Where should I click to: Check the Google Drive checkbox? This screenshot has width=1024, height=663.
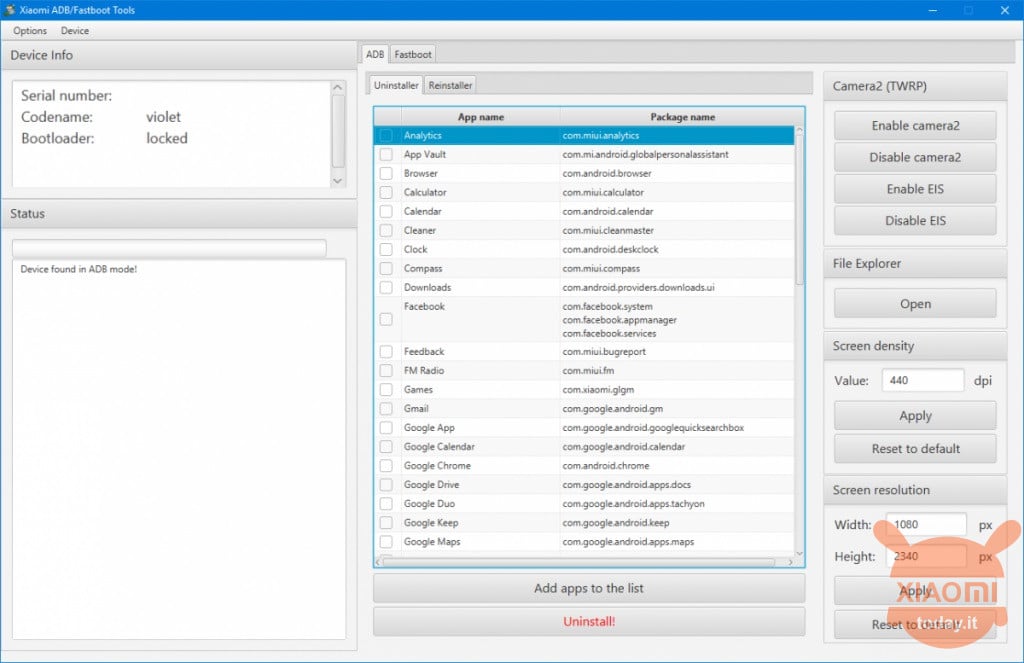(386, 484)
